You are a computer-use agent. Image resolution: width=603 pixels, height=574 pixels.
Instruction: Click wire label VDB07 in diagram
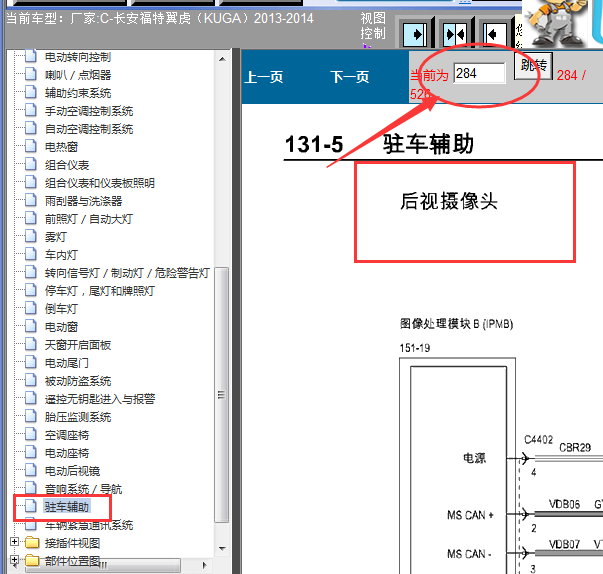(564, 544)
